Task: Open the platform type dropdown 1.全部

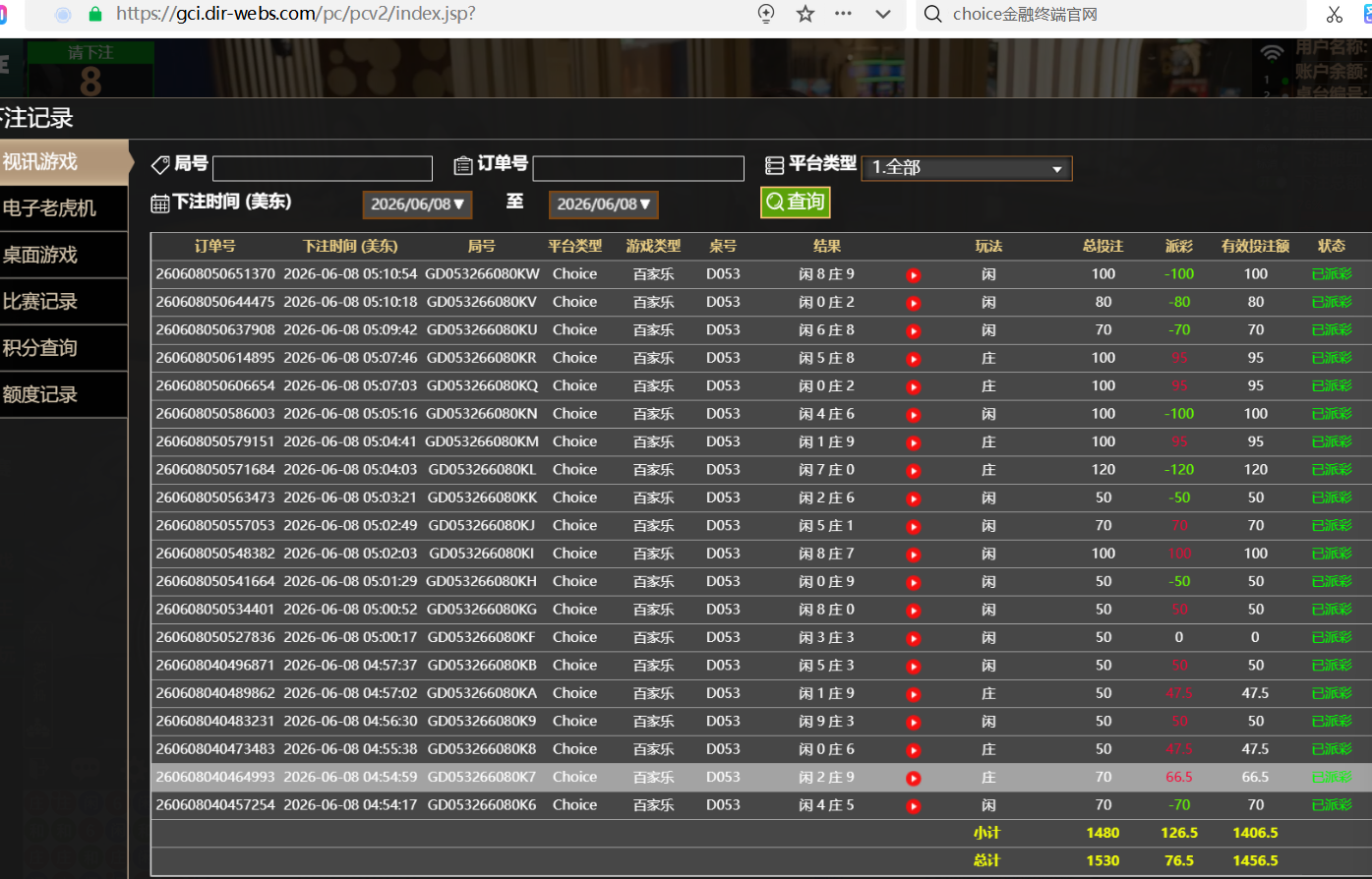Action: tap(967, 168)
